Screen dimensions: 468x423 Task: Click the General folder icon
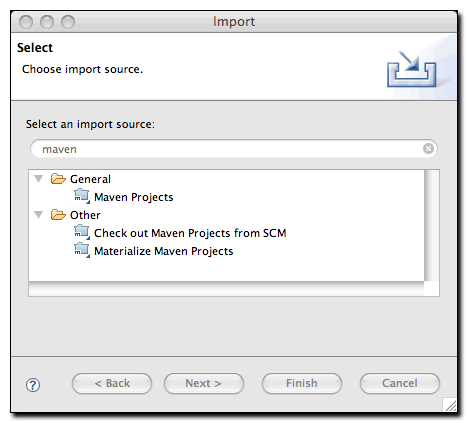pyautogui.click(x=58, y=179)
